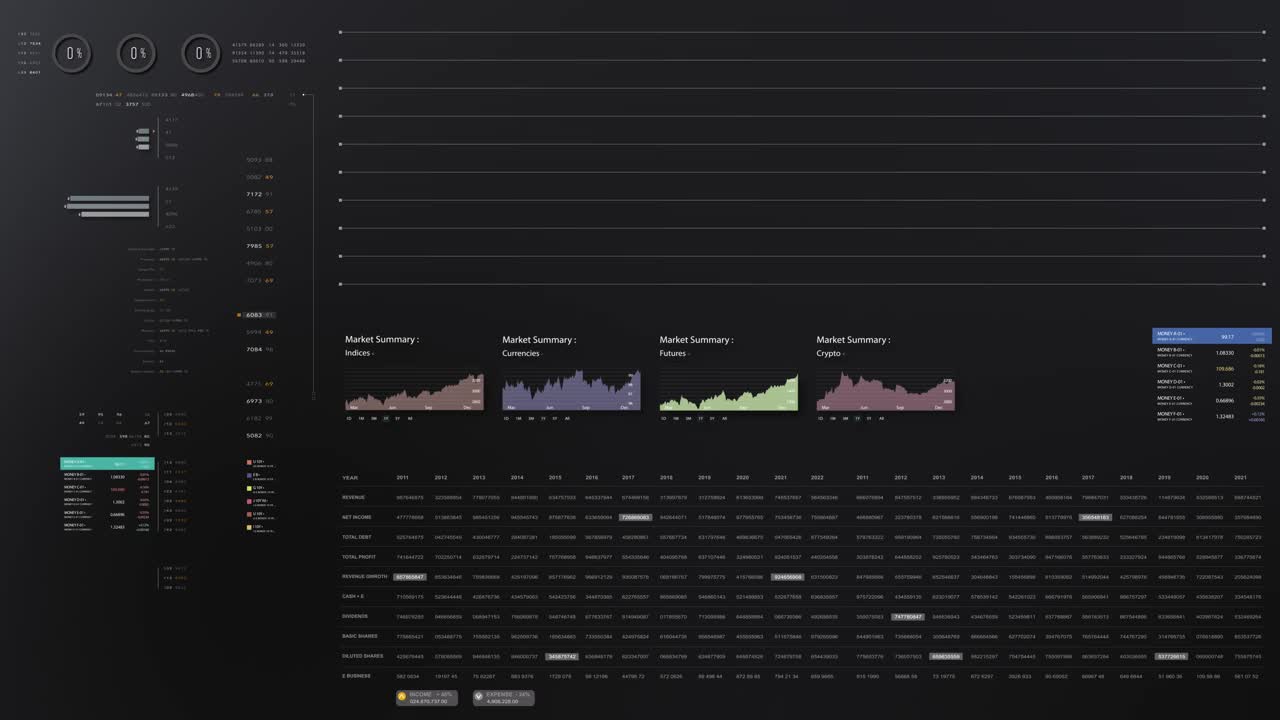This screenshot has width=1280, height=720.
Task: Click the REVENUE row label
Action: click(x=354, y=497)
